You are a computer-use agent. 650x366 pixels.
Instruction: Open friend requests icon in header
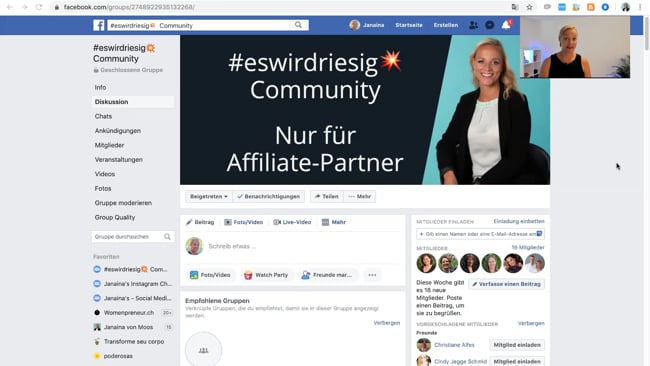[473, 25]
